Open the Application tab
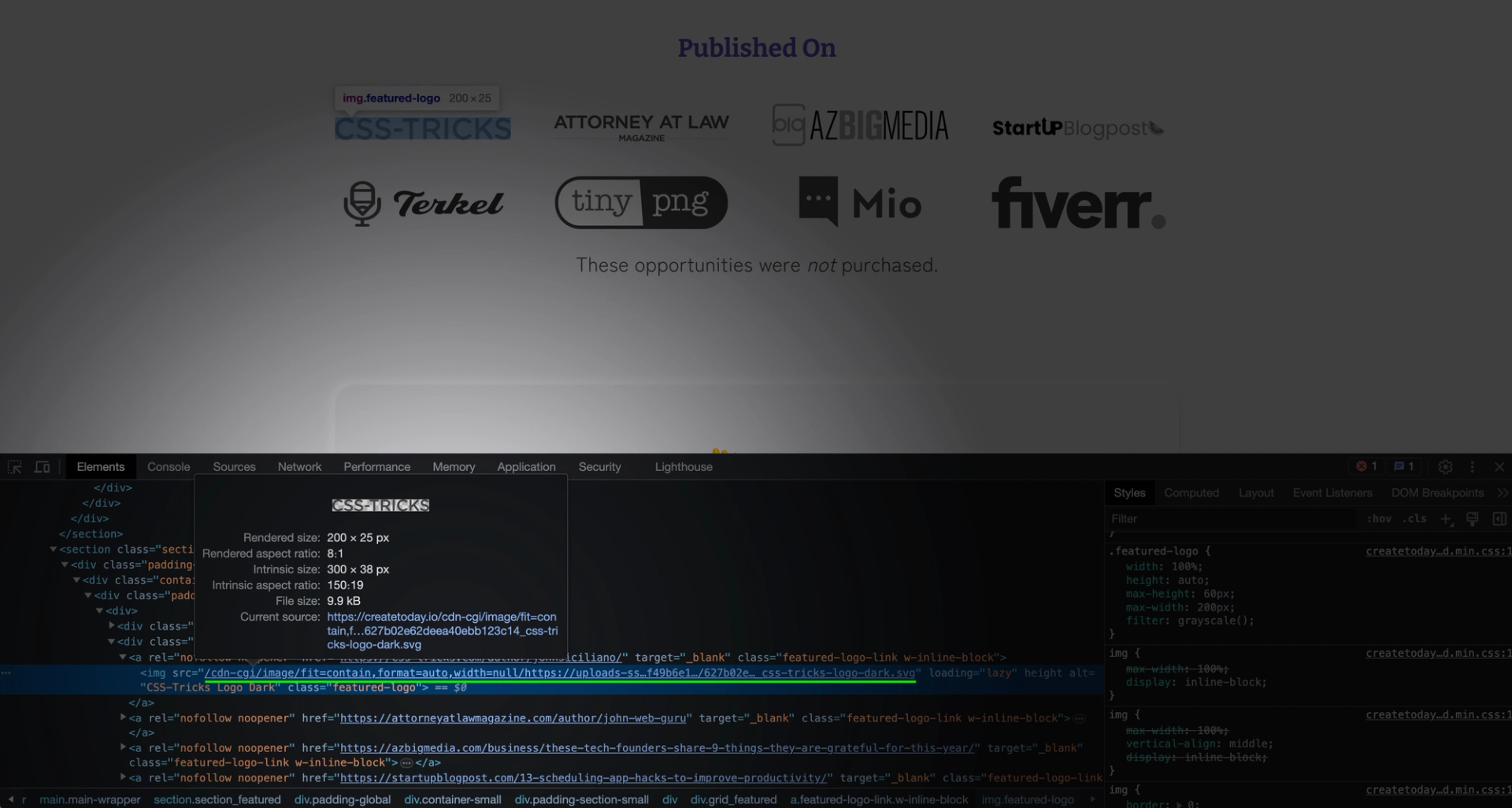This screenshot has width=1512, height=808. pos(526,467)
